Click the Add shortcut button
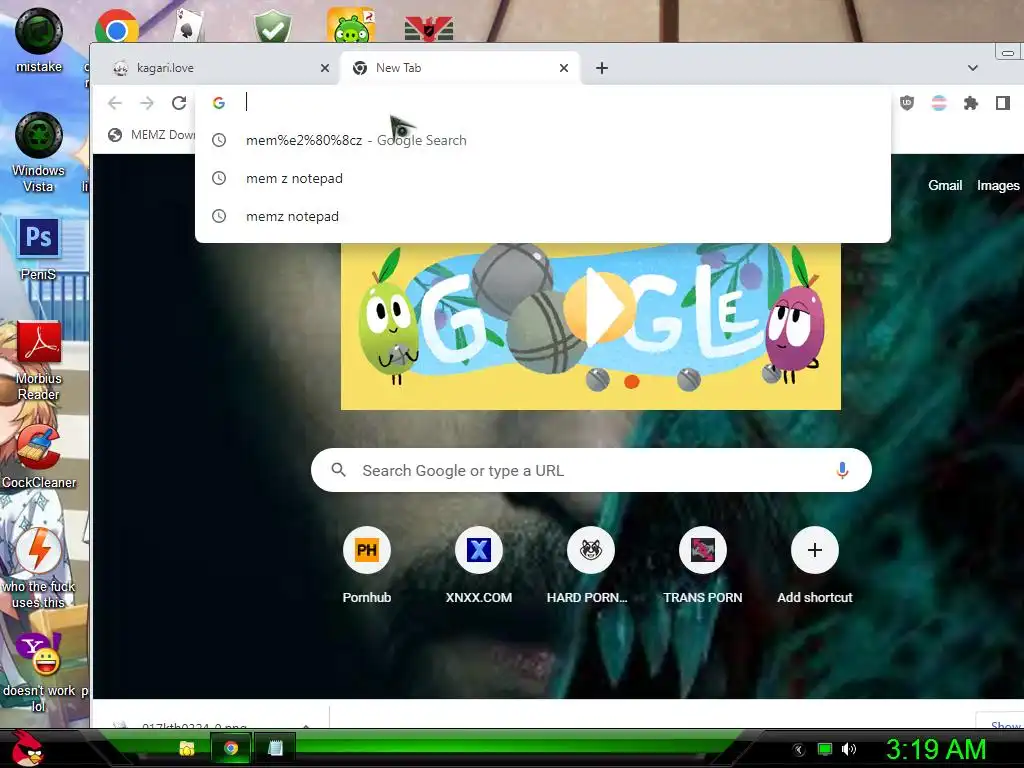Screen dimensions: 1024x768 coord(814,565)
